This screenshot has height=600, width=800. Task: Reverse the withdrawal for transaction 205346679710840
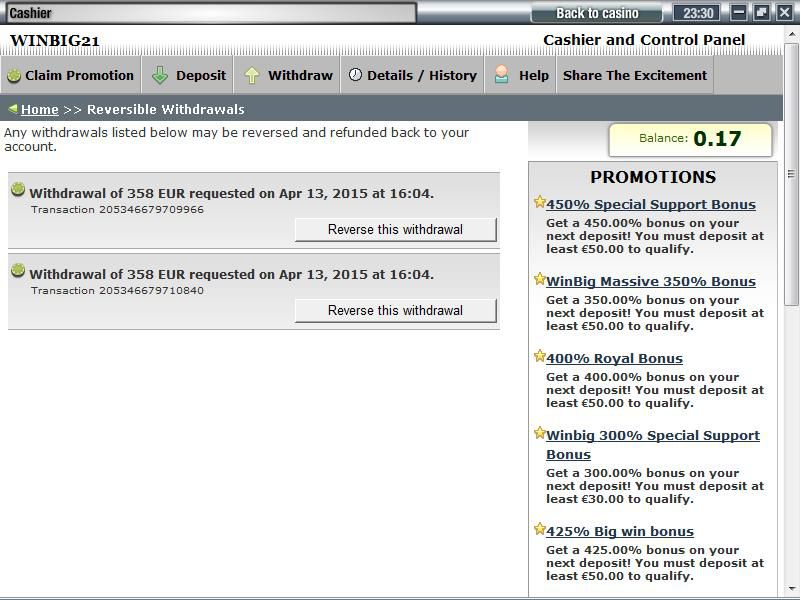click(395, 311)
